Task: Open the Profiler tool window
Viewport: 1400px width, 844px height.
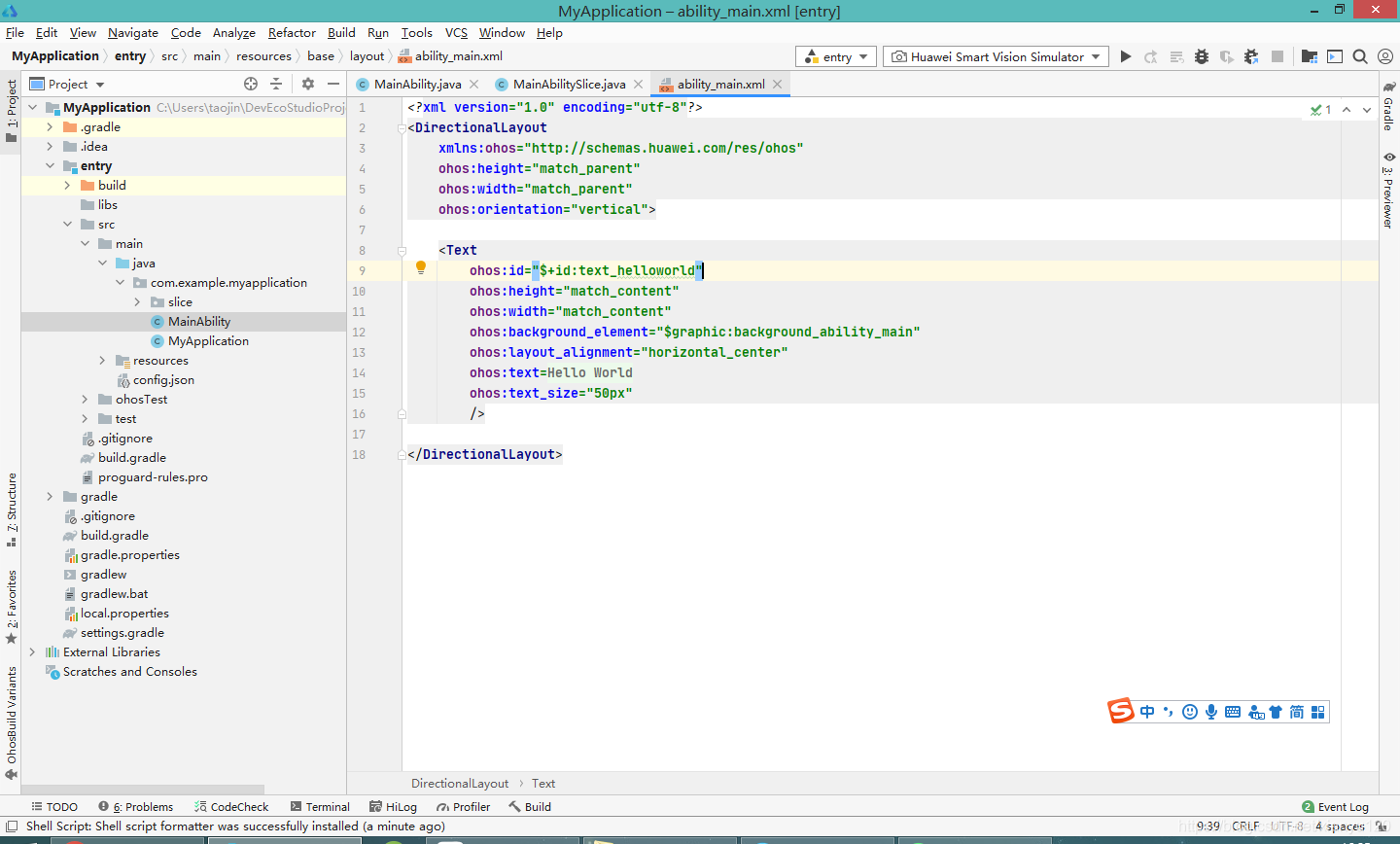Action: 464,807
